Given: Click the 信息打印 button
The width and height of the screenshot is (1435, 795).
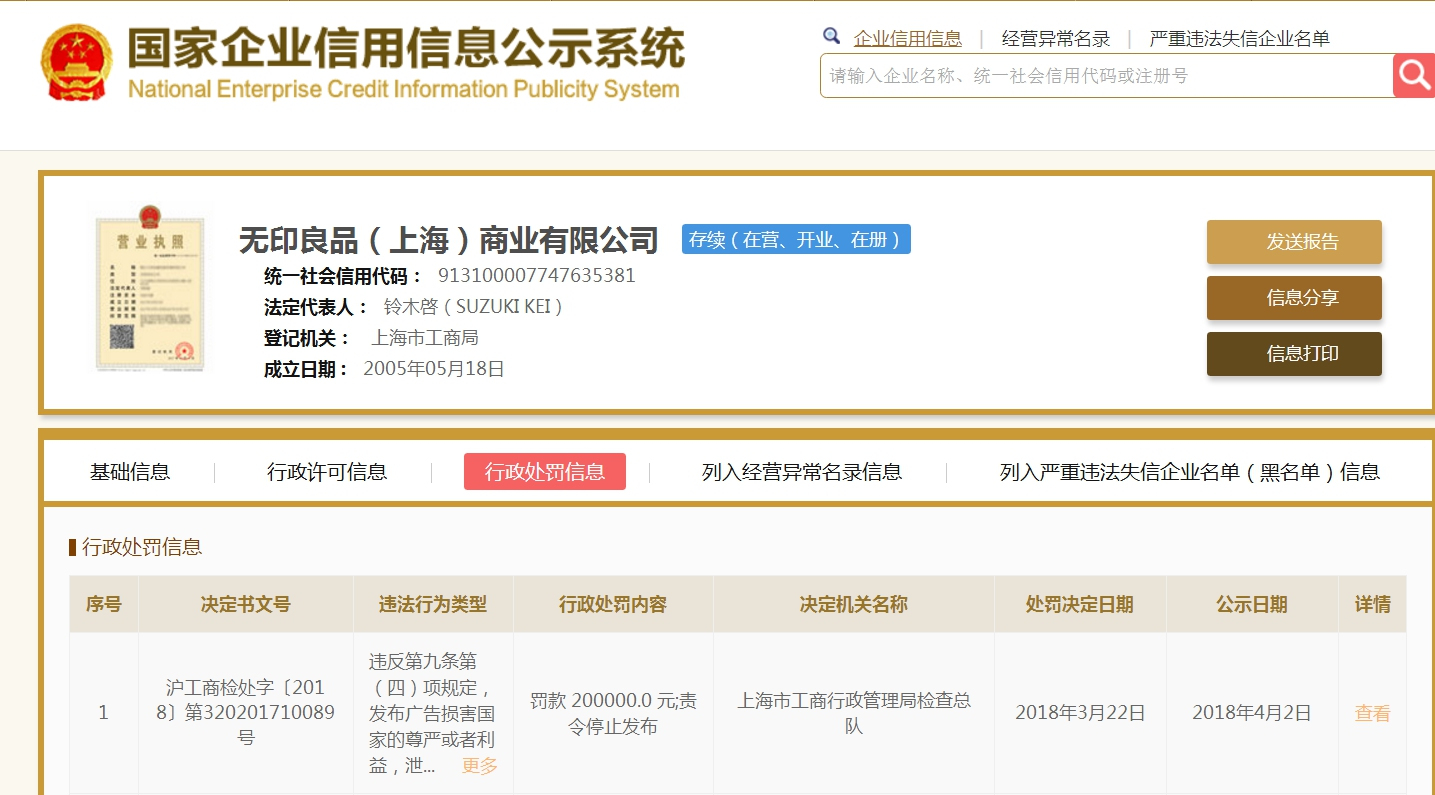Looking at the screenshot, I should (1294, 354).
